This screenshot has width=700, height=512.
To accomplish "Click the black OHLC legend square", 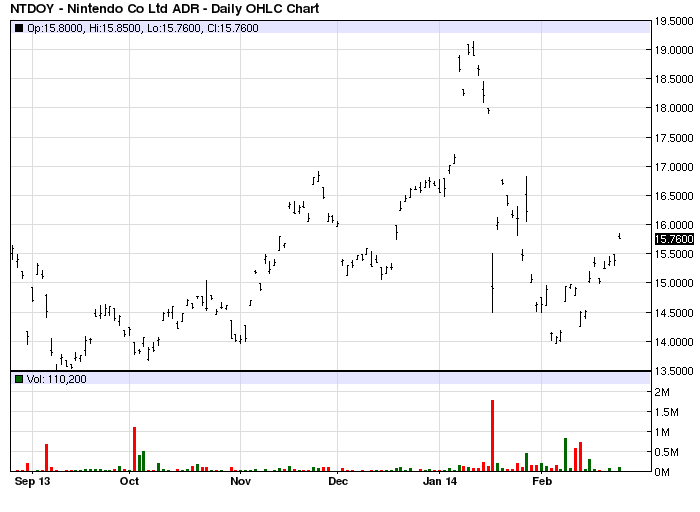I will [x=19, y=28].
